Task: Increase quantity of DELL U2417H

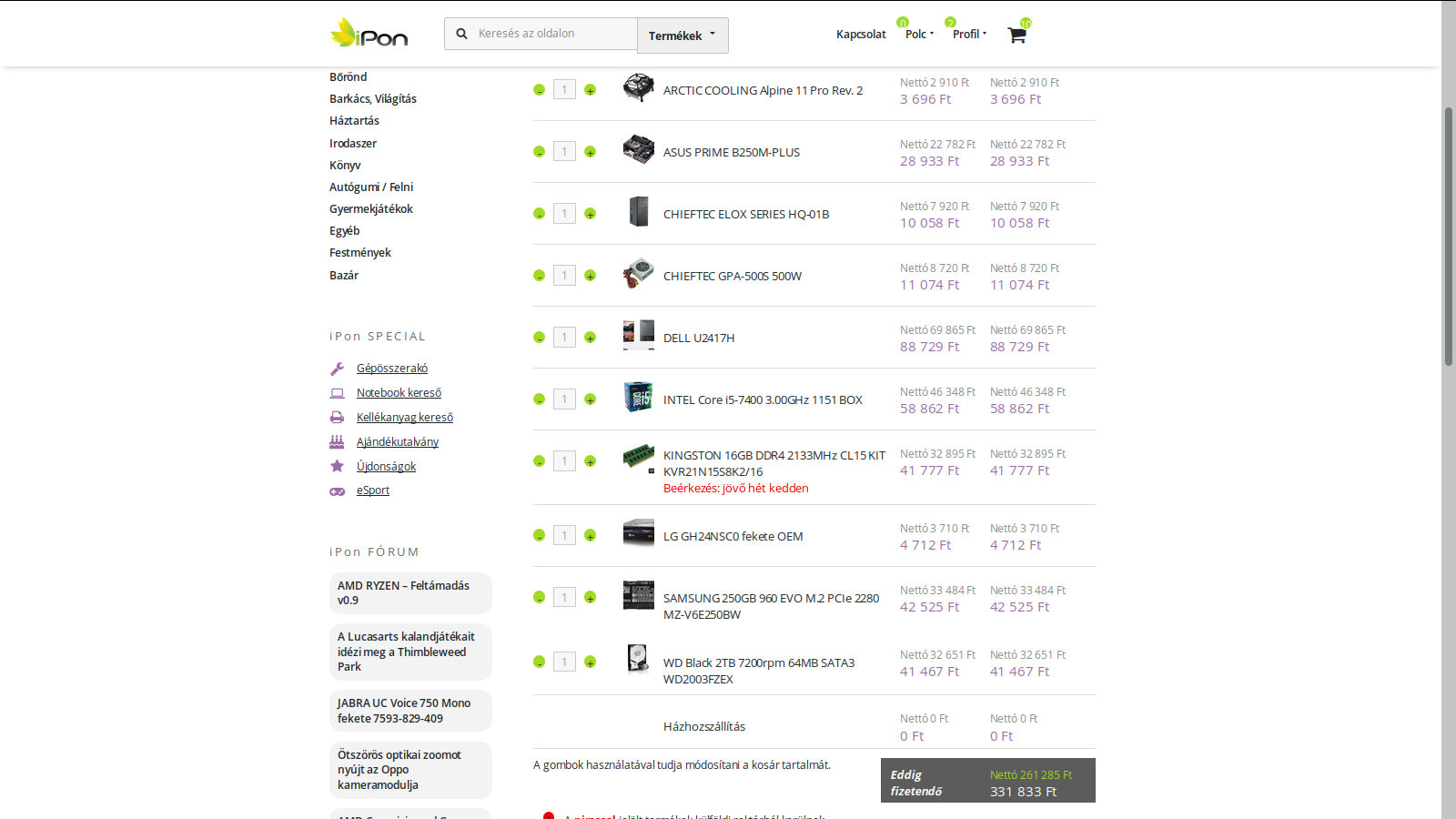Action: tap(590, 338)
